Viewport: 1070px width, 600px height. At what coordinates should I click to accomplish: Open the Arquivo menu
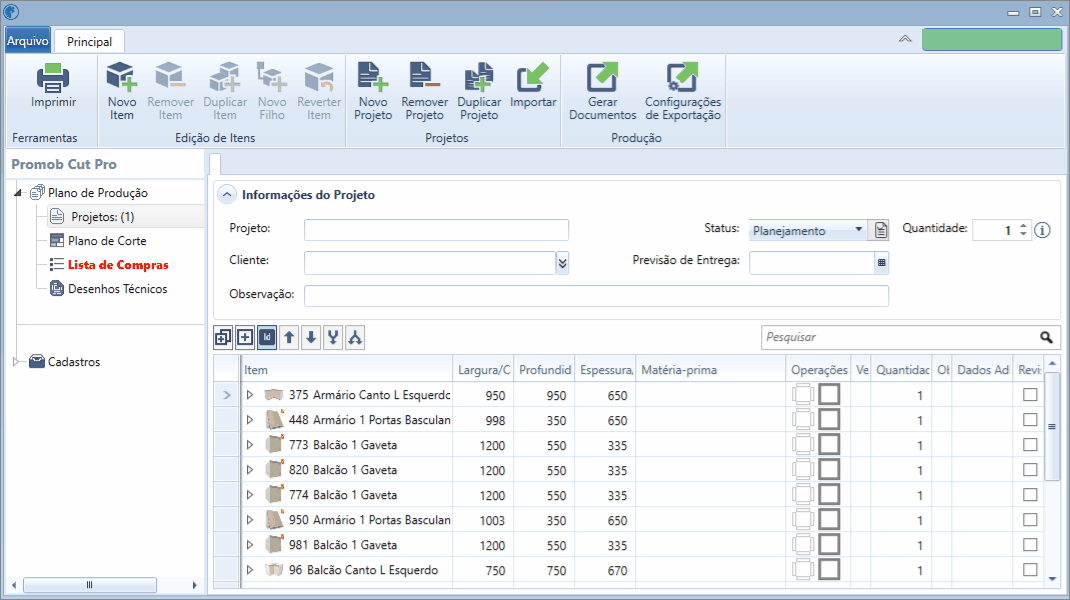(28, 41)
